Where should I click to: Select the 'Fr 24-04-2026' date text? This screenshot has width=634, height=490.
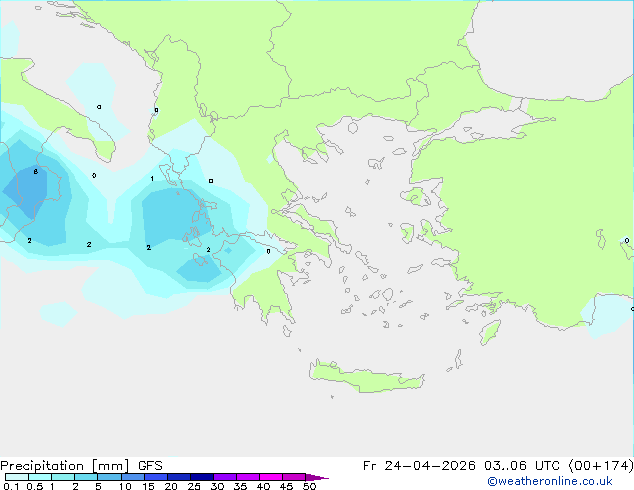[419, 466]
